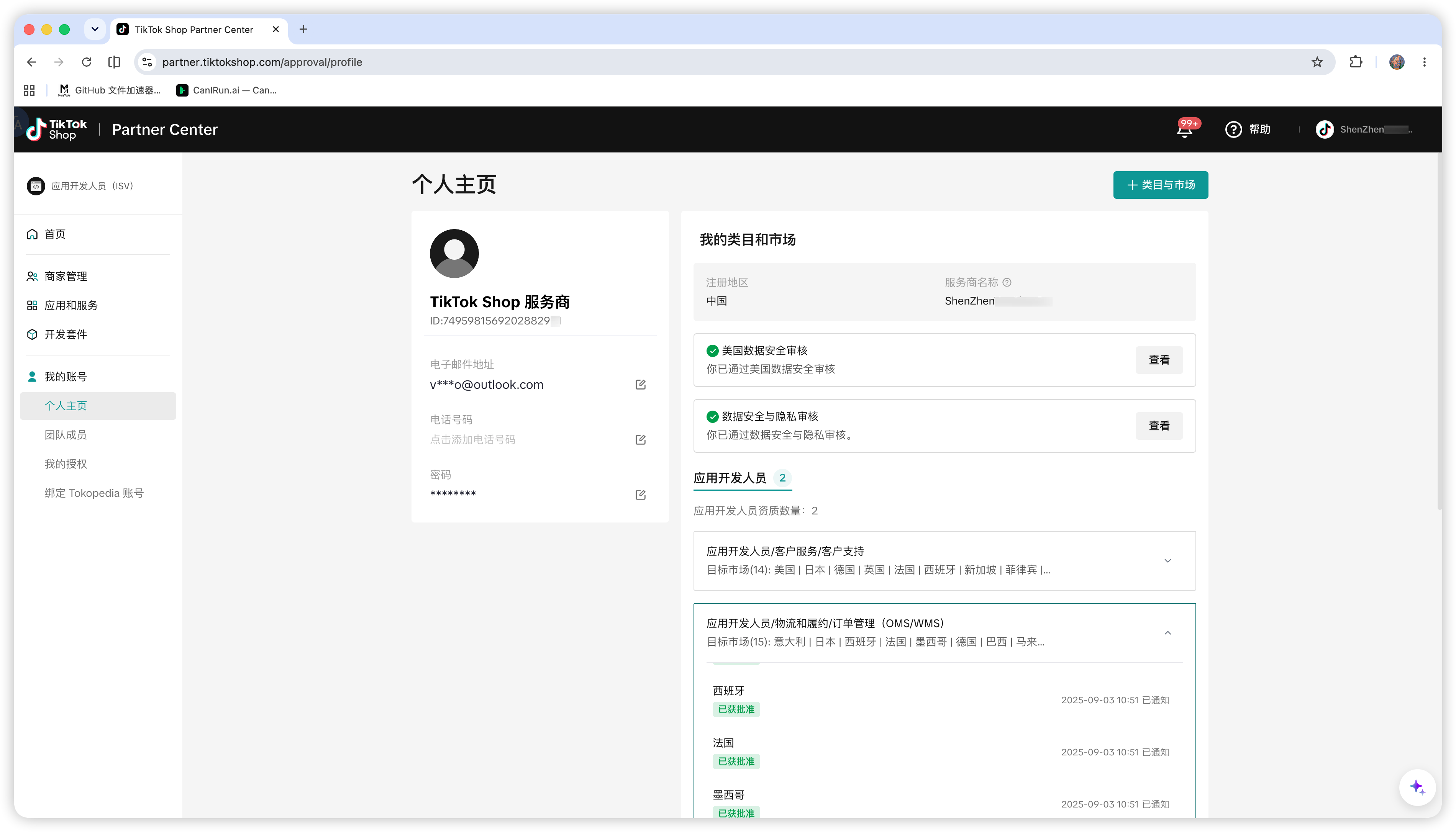Open the Chrome three-dot menu
This screenshot has height=832, width=1456.
pos(1425,62)
